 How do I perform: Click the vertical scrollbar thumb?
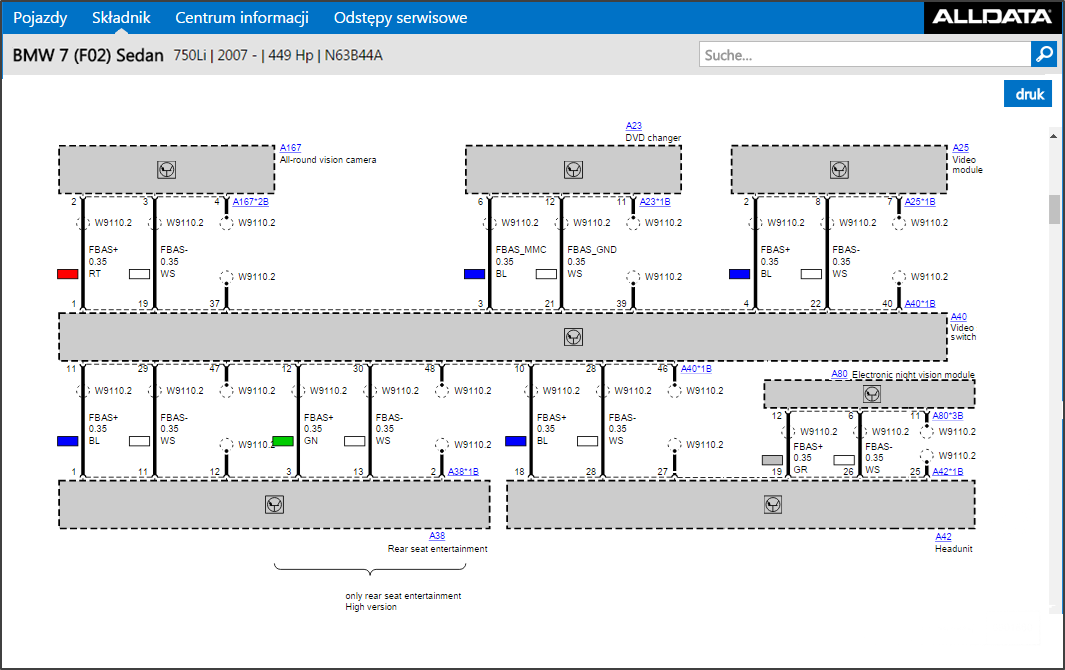(x=1054, y=209)
